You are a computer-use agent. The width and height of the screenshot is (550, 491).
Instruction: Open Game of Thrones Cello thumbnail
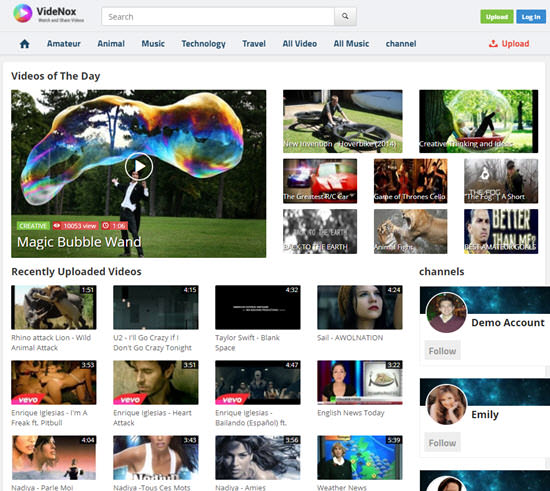[410, 181]
